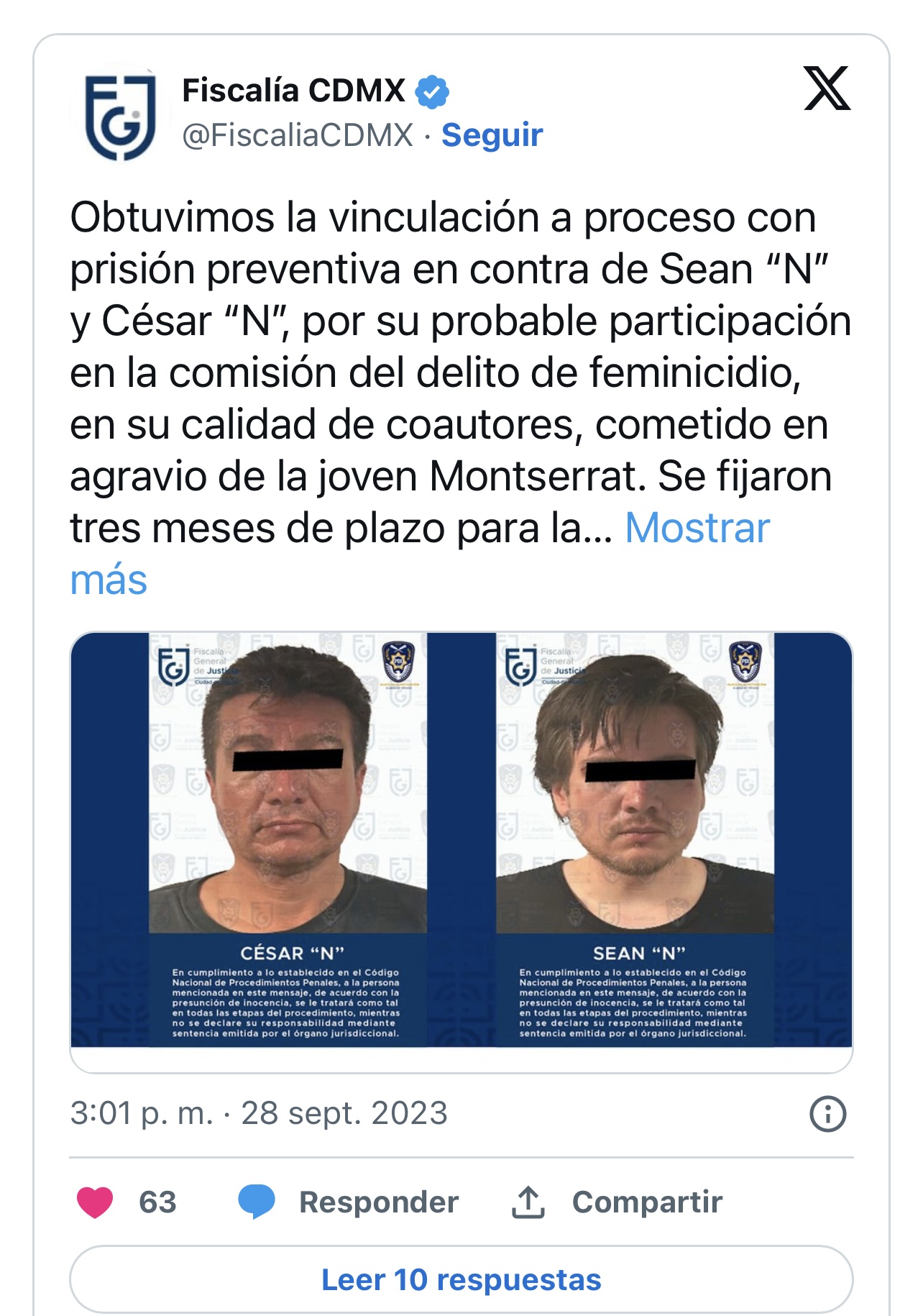This screenshot has height=1316, width=923.
Task: Click Leer 10 respuestas button
Action: pos(461,1280)
